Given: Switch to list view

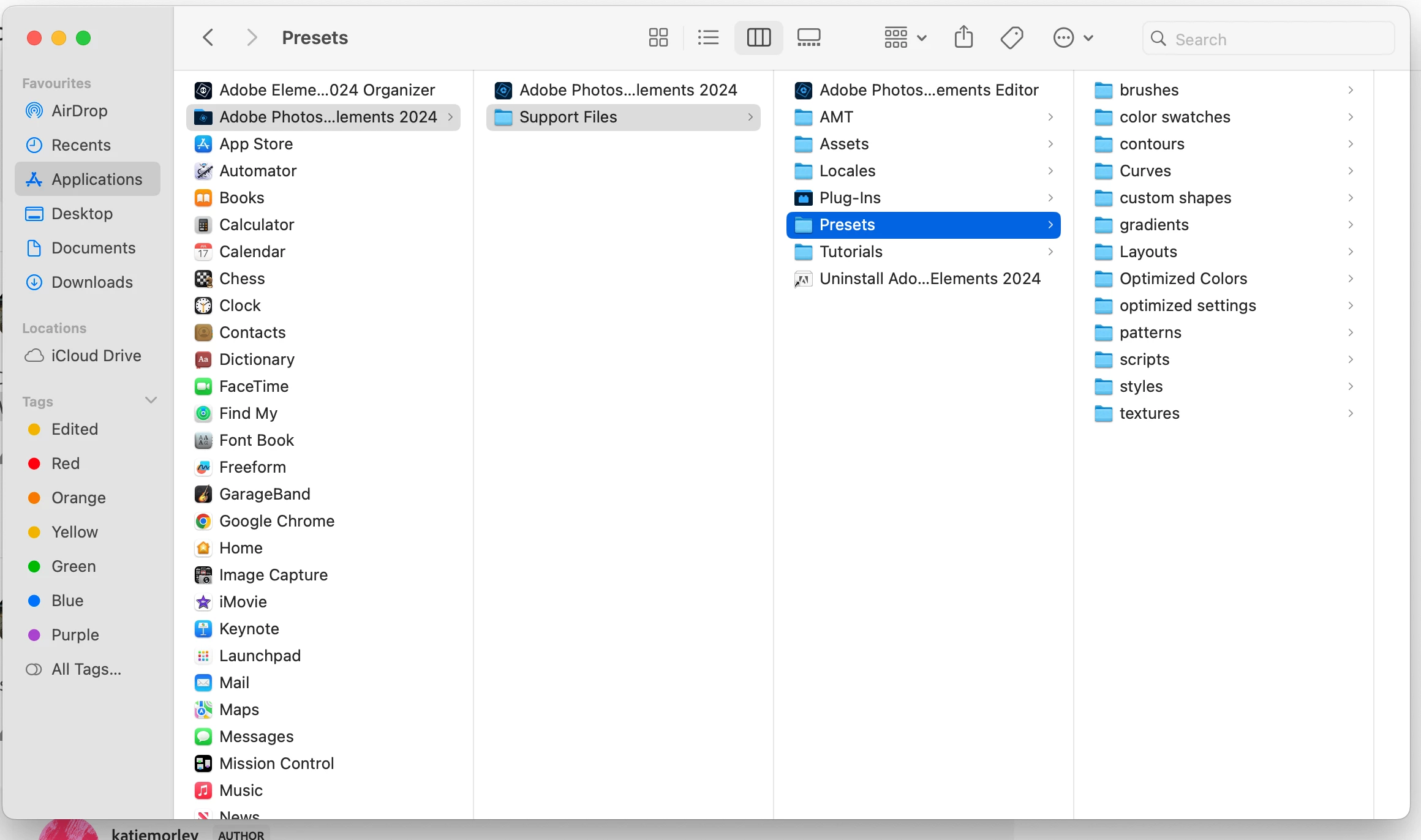Looking at the screenshot, I should [708, 38].
